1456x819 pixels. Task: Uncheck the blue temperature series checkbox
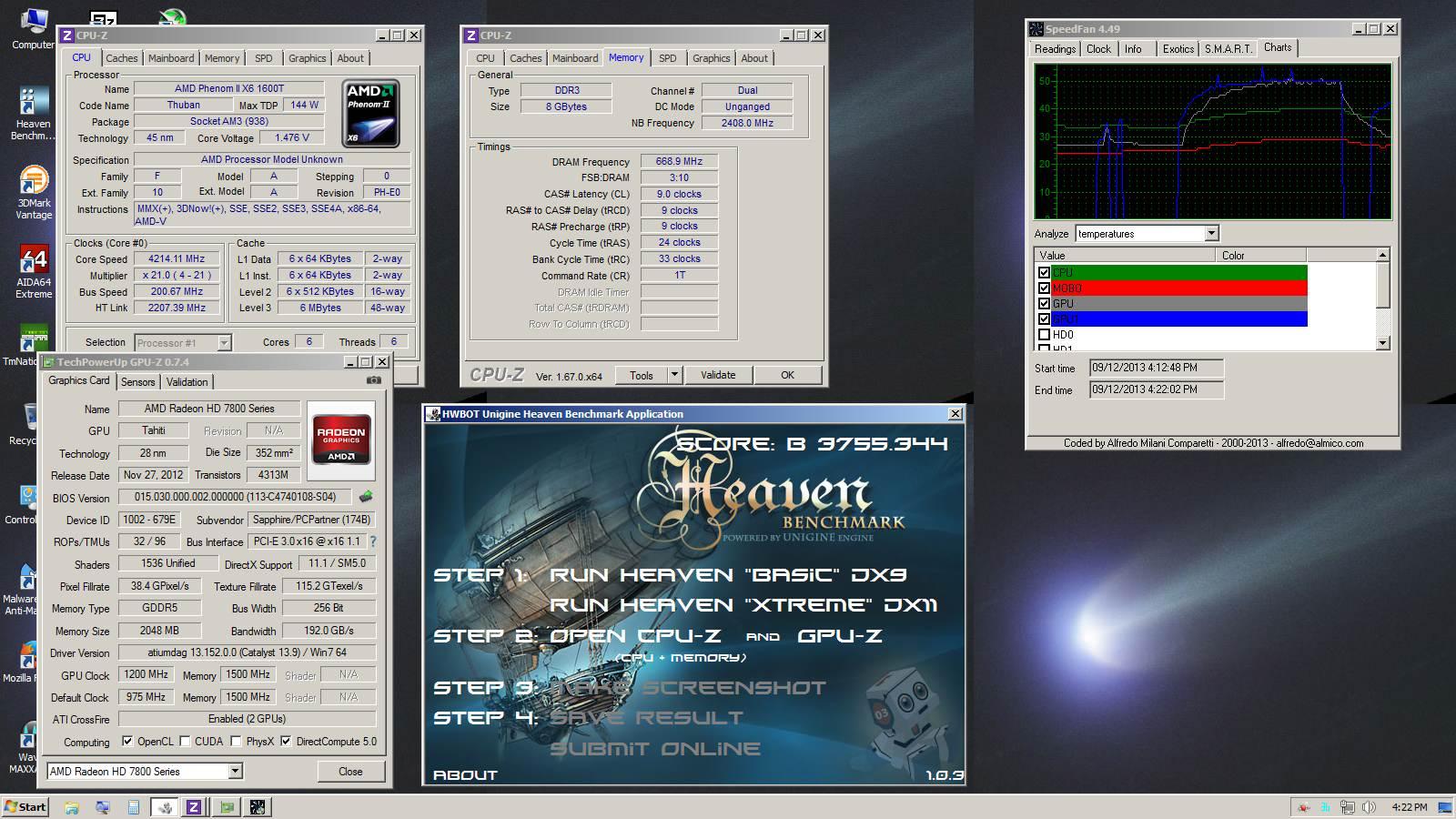pyautogui.click(x=1044, y=318)
